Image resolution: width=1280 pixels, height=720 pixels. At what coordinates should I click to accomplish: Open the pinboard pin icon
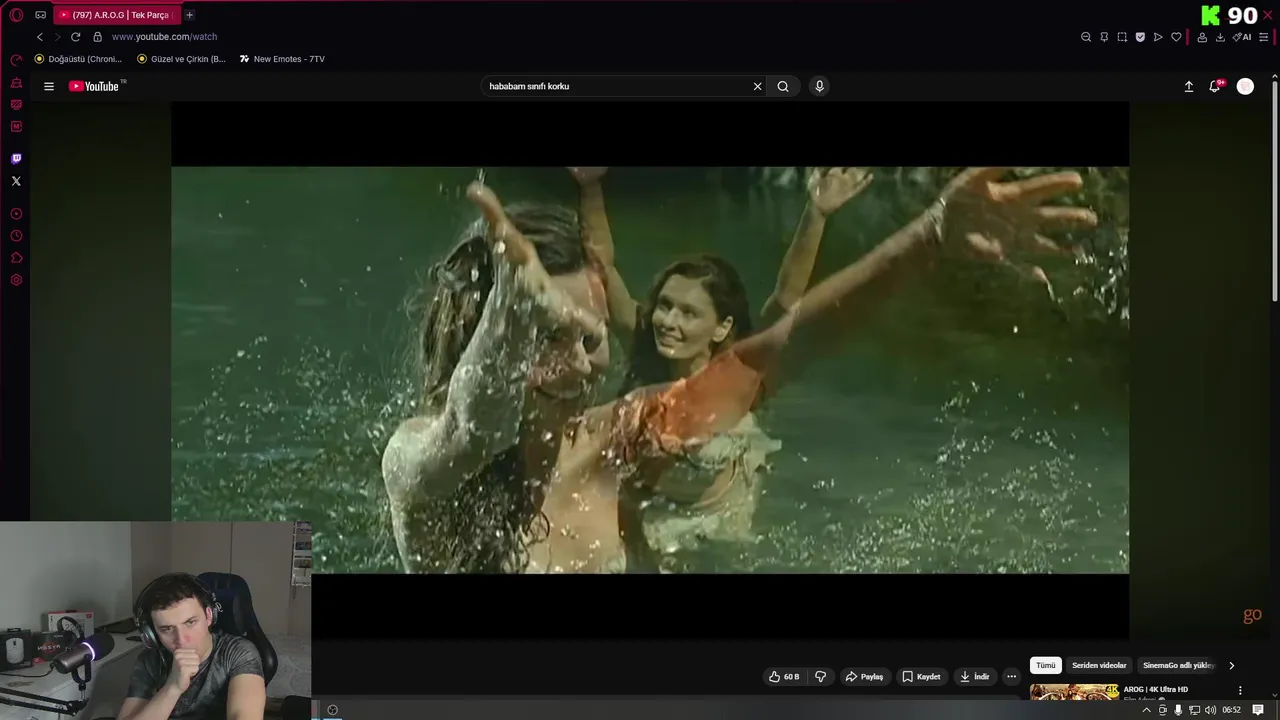click(1104, 37)
